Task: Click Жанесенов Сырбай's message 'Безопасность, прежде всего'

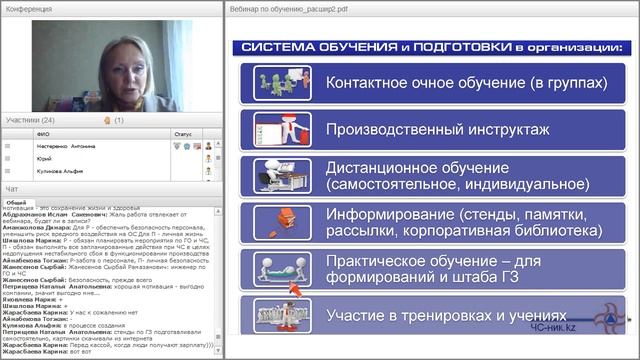Action: [x=77, y=280]
